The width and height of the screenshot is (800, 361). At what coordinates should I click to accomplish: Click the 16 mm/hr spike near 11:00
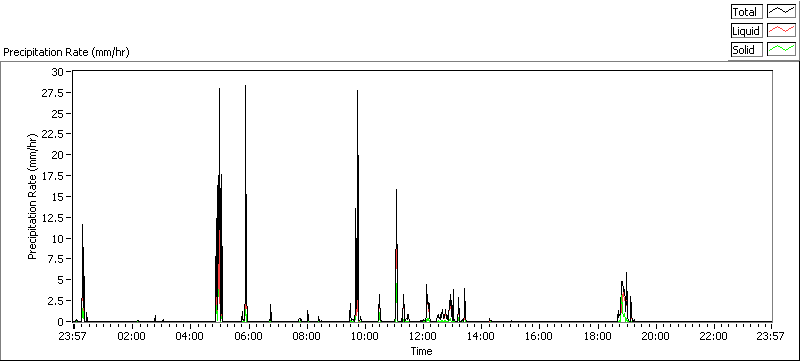pos(396,255)
